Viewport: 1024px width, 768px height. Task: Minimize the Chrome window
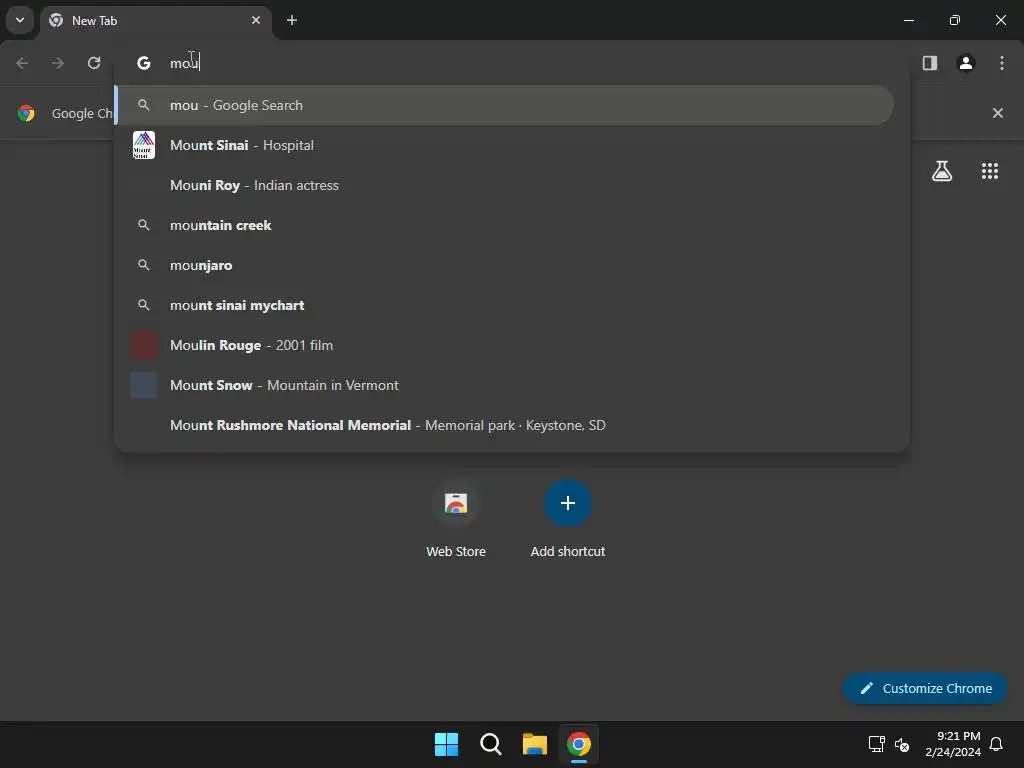coord(908,20)
